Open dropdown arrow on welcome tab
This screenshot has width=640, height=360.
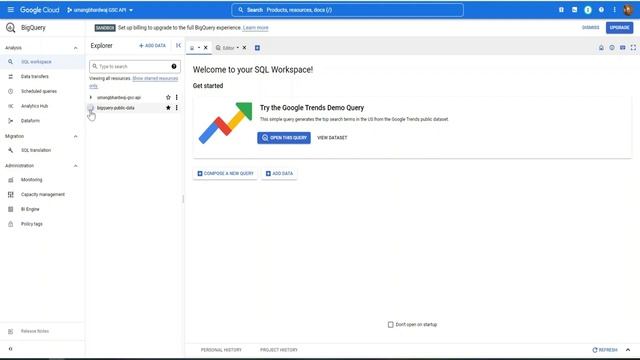coord(199,48)
